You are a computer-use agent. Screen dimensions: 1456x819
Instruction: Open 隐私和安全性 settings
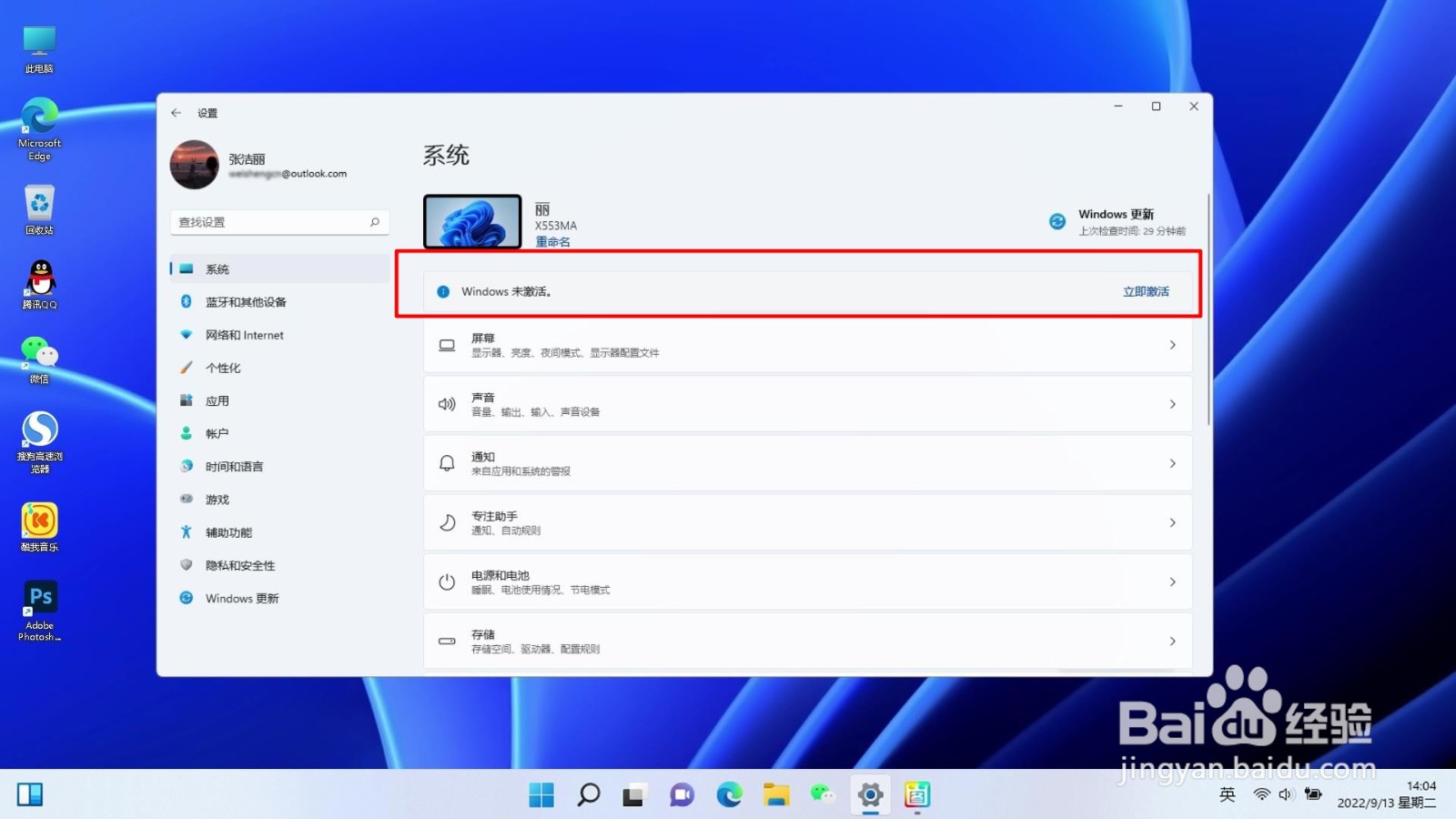click(279, 565)
